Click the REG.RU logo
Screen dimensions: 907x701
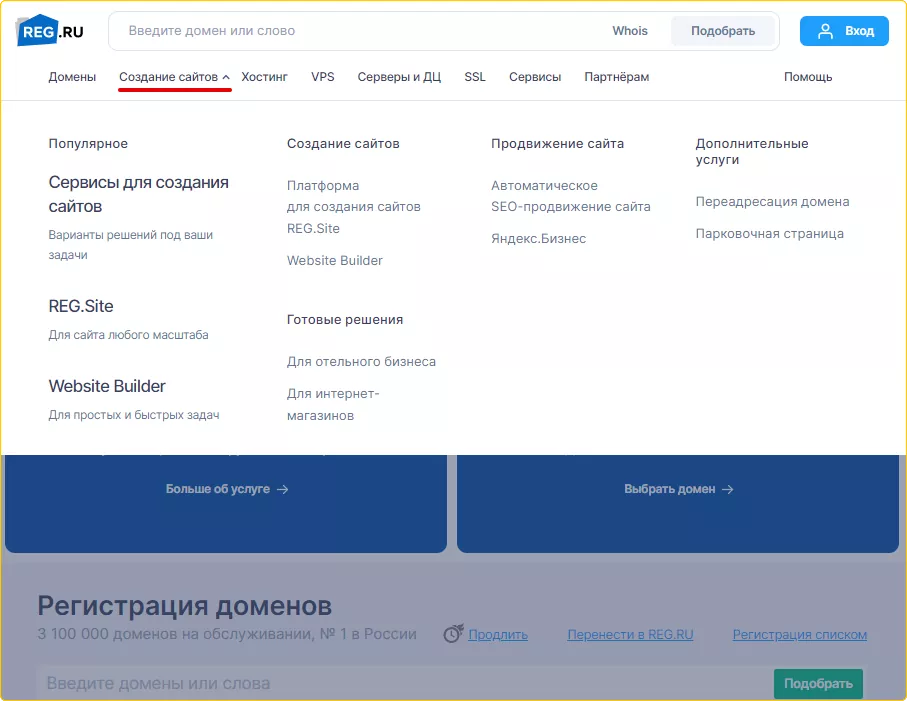(49, 30)
